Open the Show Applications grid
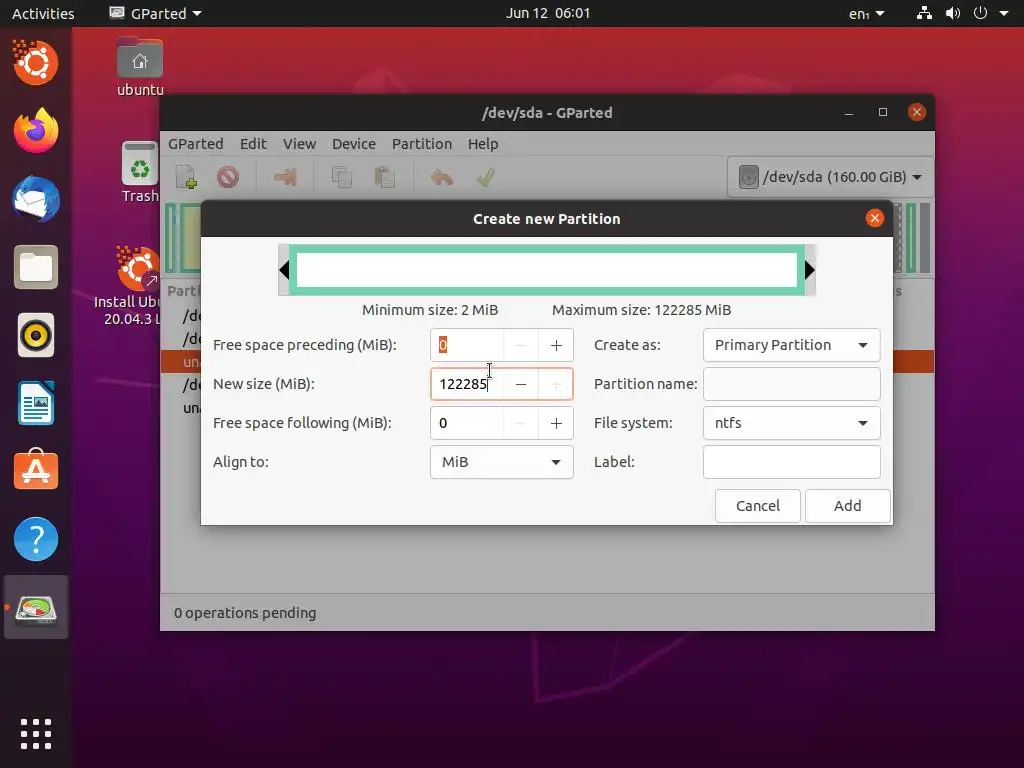 36,734
